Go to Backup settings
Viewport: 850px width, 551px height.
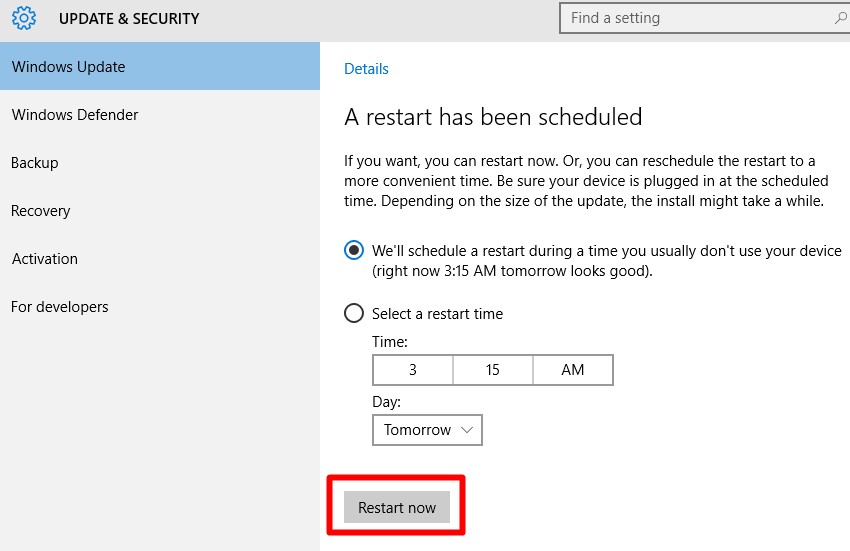coord(160,163)
